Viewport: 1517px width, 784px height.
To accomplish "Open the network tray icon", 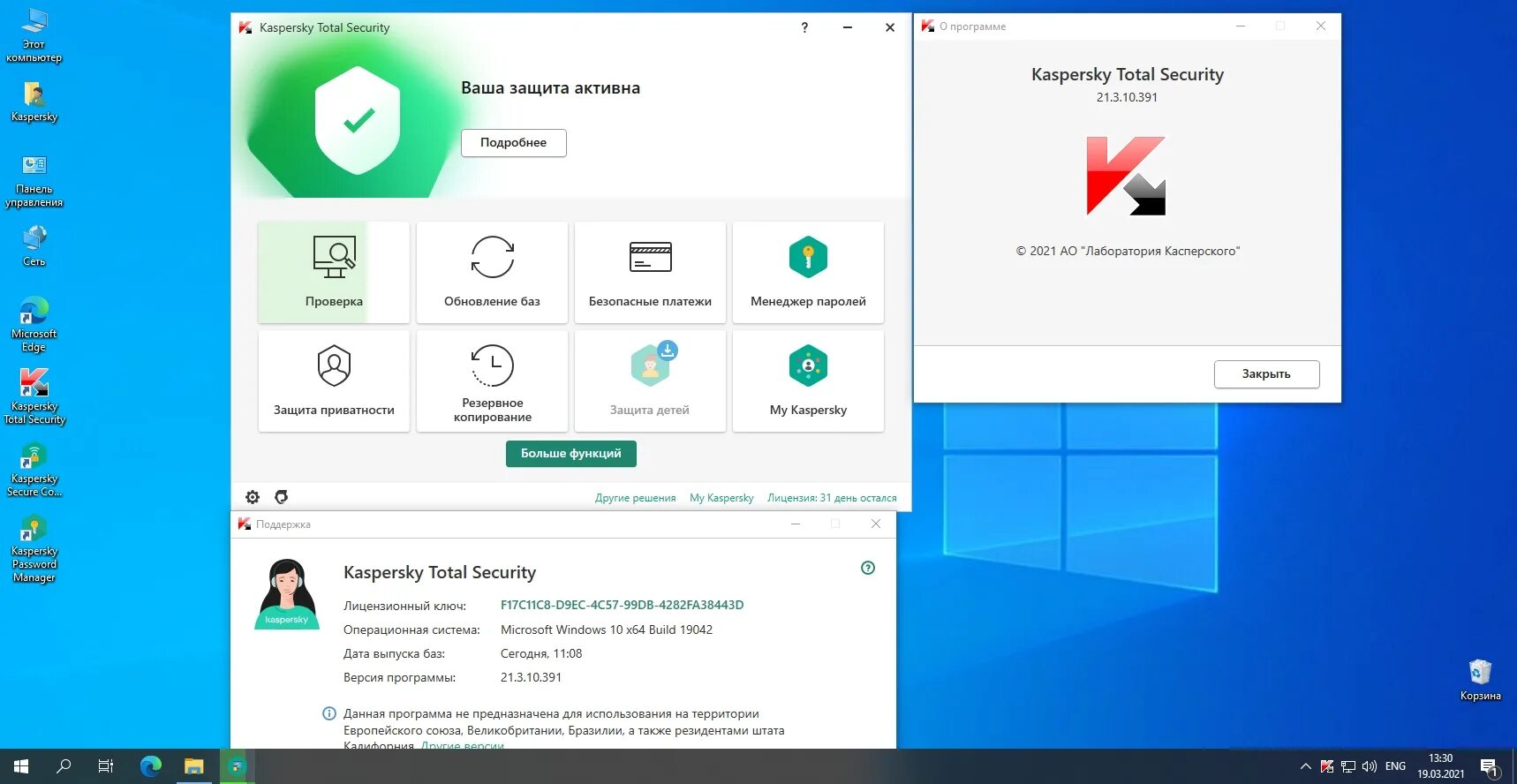I will click(x=1348, y=766).
